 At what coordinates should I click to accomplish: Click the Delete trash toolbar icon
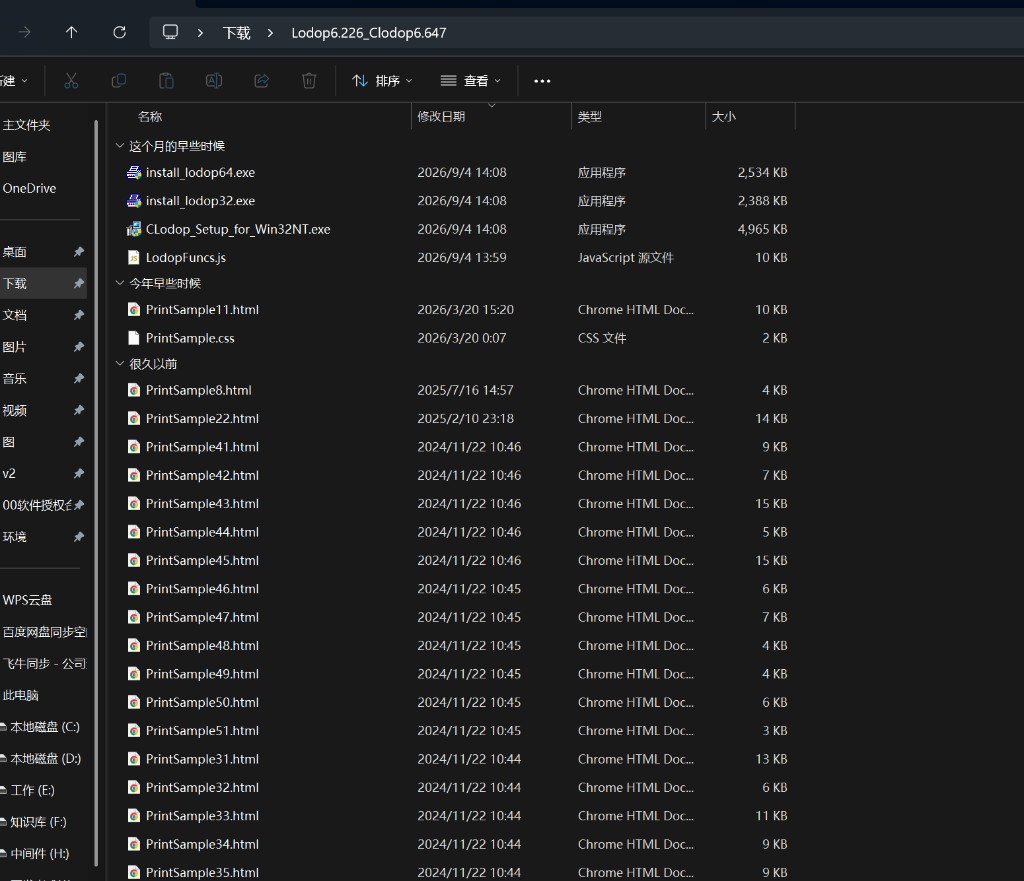(310, 80)
